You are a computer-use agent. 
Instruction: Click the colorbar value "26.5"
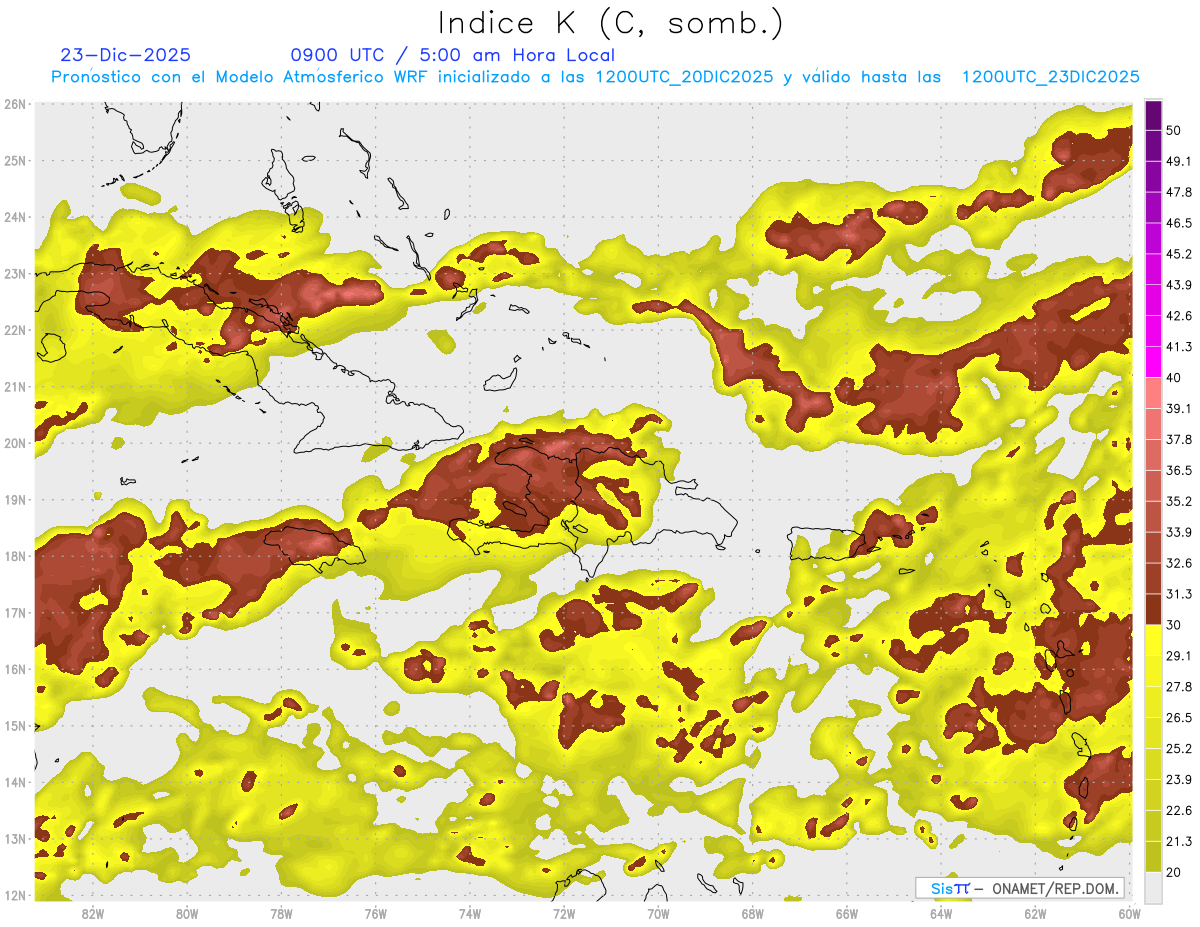click(1179, 717)
